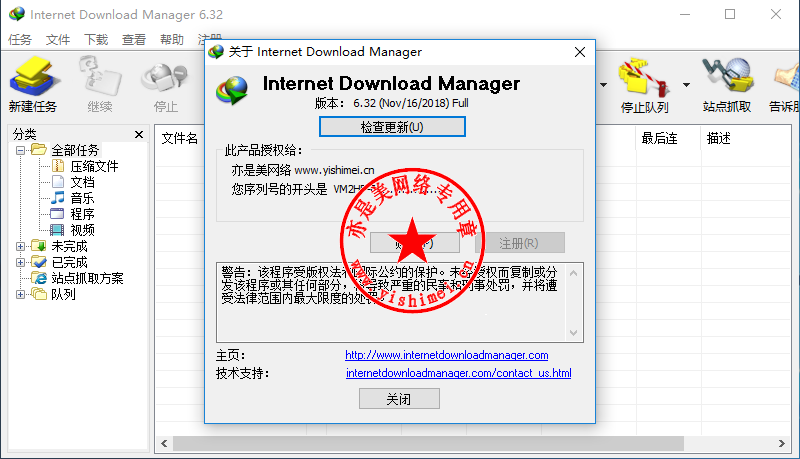The image size is (800, 459).
Task: Click the download list scroll left arrow
Action: coord(164,444)
